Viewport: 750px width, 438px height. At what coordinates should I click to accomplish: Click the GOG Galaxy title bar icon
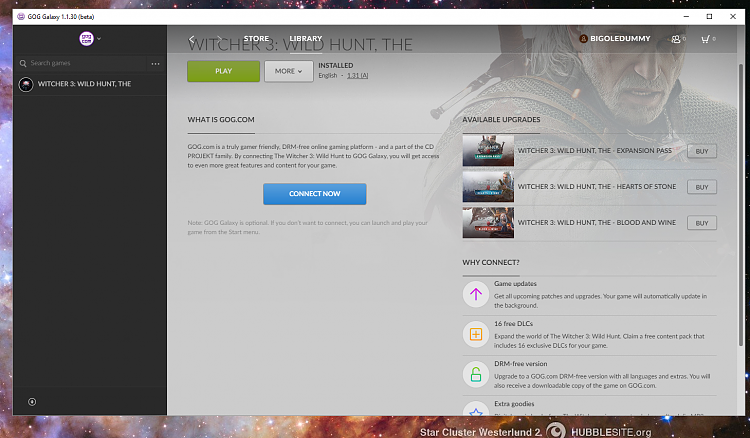point(21,16)
